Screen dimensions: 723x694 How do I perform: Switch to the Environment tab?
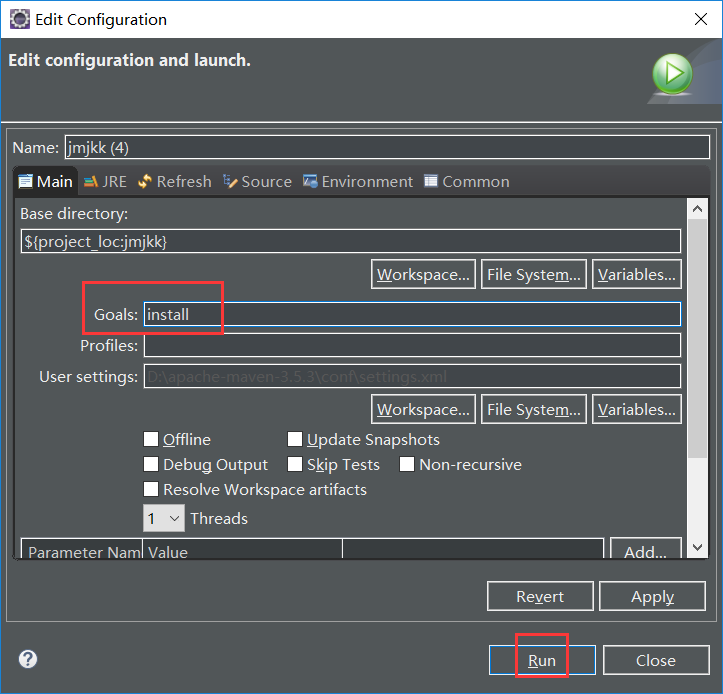pos(358,182)
